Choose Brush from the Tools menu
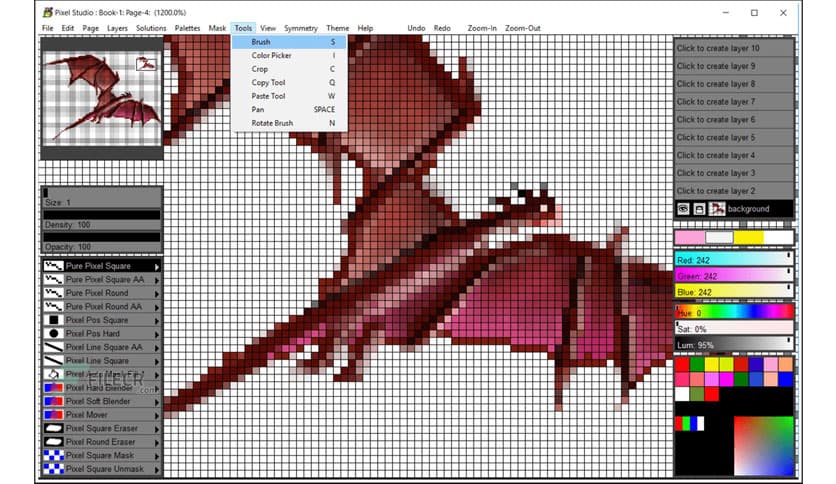Viewport: 836px width, 484px height. [x=289, y=42]
